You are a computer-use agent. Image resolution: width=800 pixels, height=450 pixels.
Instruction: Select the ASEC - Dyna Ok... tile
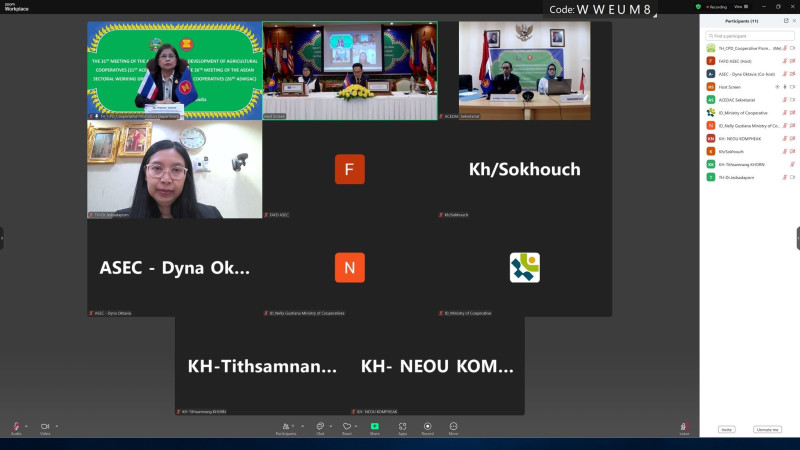pos(174,267)
